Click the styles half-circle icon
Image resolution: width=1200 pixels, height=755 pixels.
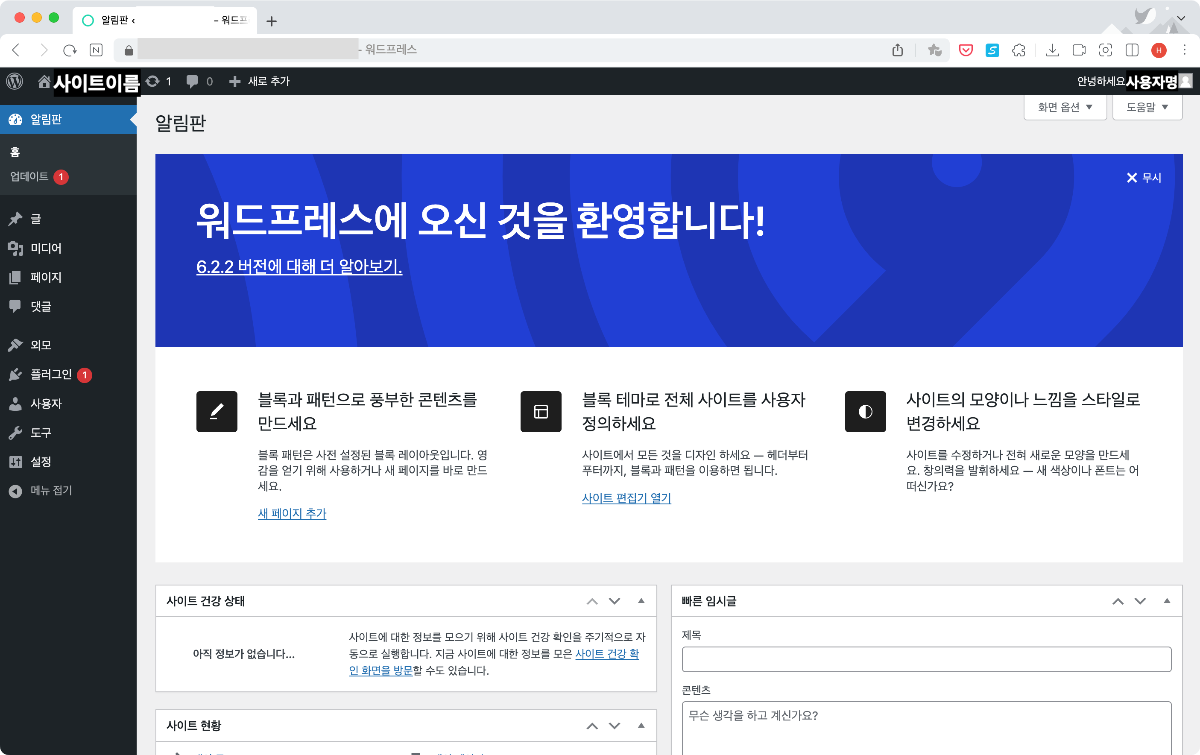coord(865,411)
